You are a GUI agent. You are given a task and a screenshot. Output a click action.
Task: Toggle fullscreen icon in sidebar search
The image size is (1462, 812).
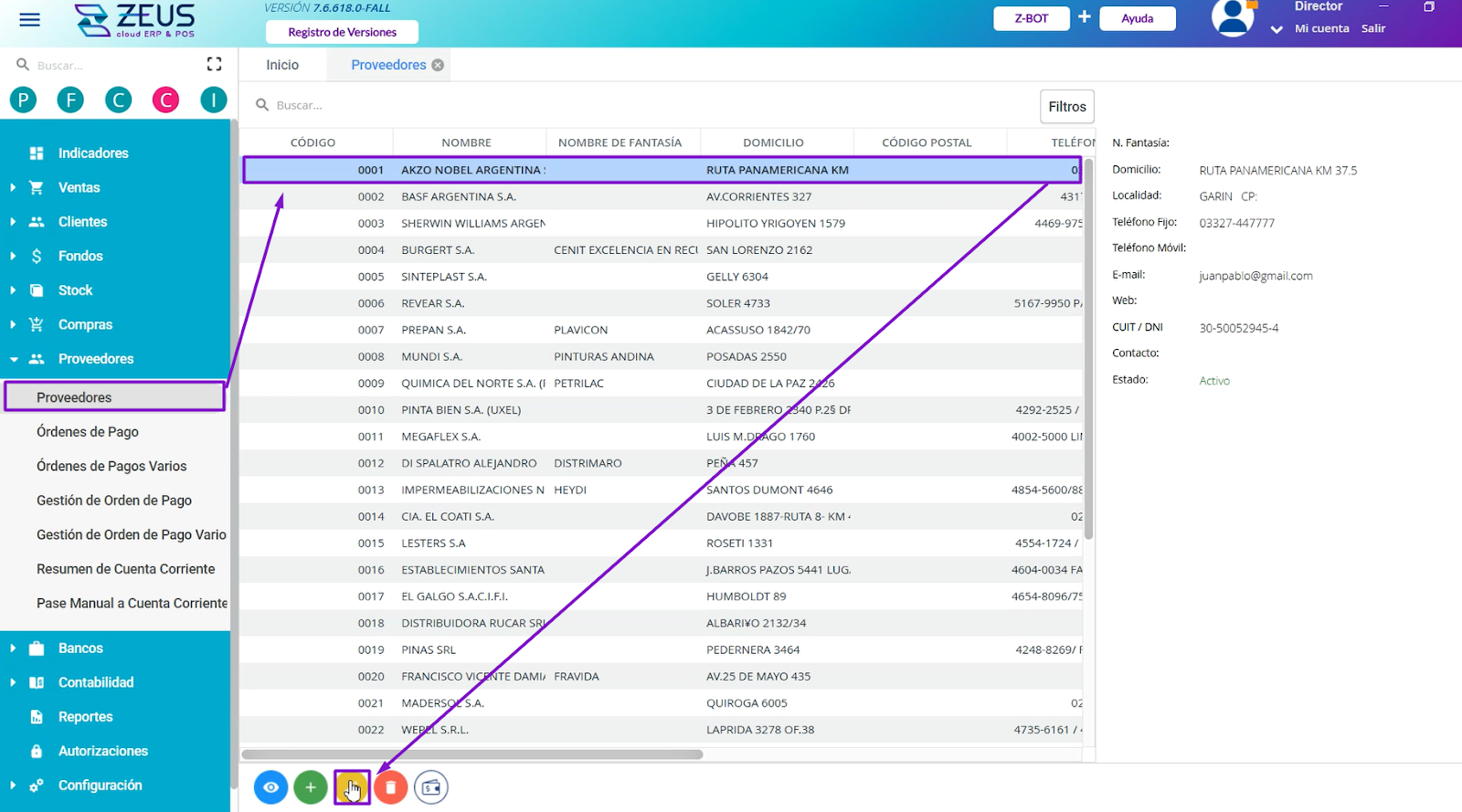click(x=214, y=64)
